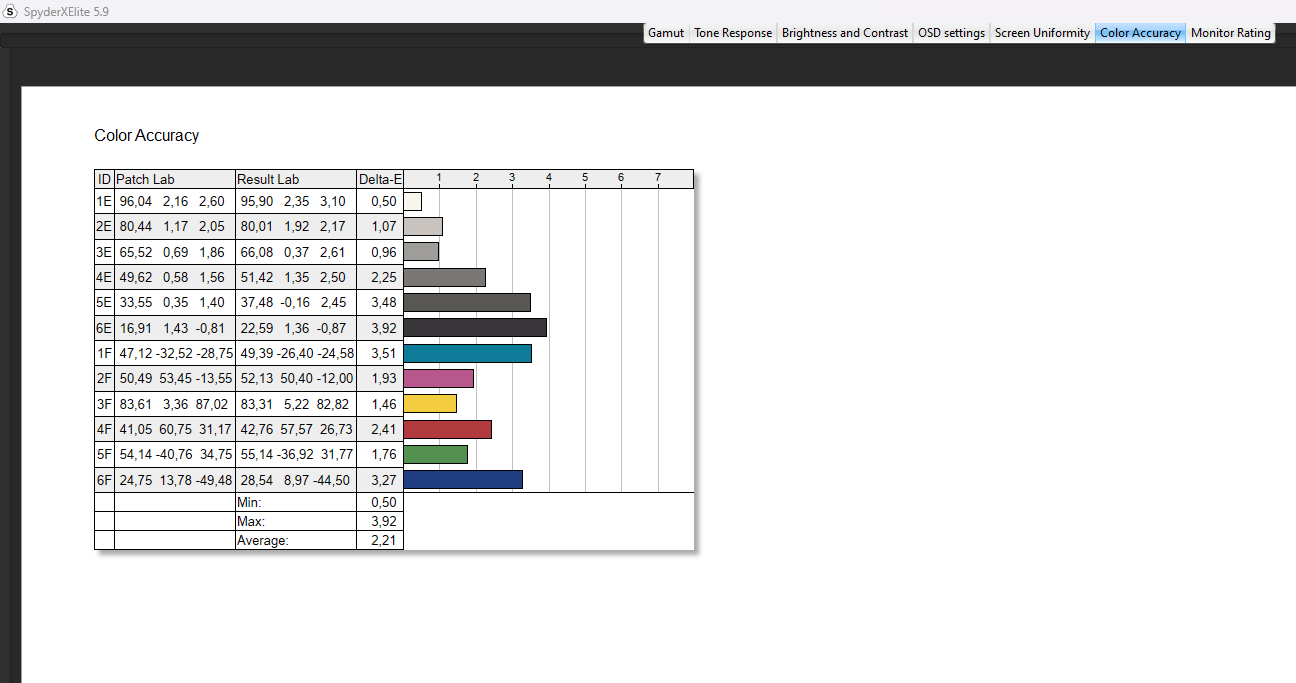Click the SpyderXElite app icon in title bar
Screen dimensions: 1296x683
click(11, 12)
